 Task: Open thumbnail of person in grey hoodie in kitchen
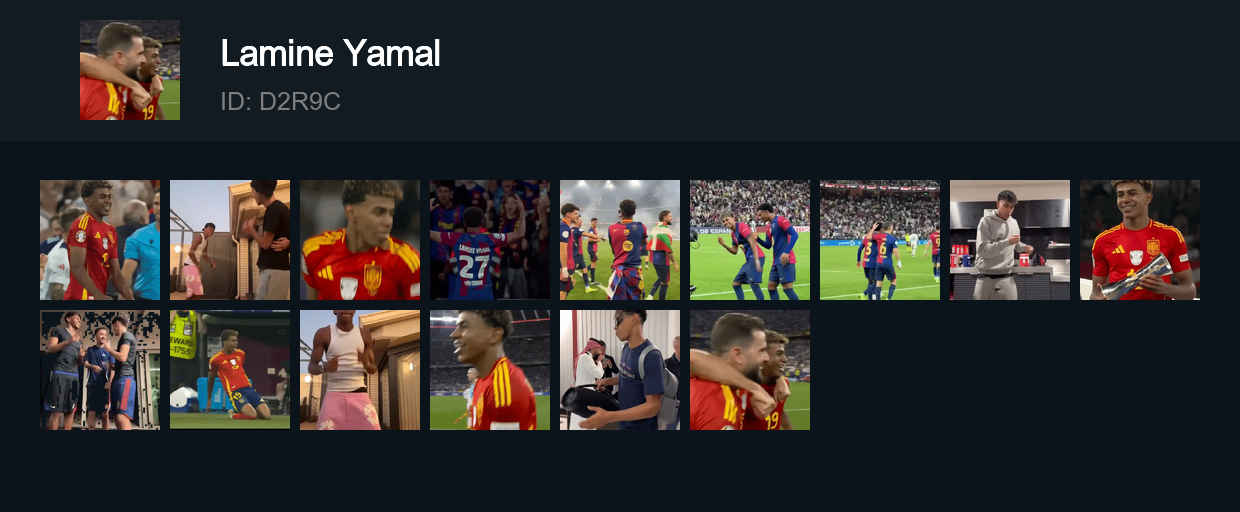point(1010,240)
